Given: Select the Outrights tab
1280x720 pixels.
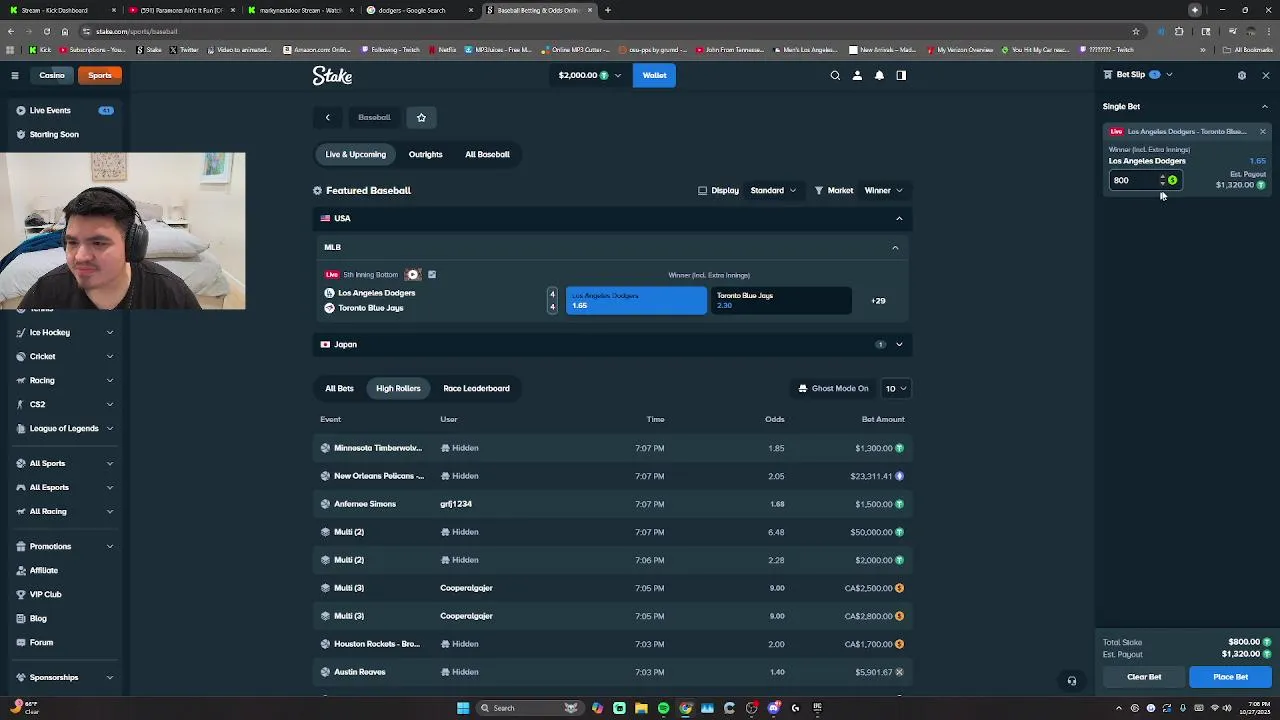Looking at the screenshot, I should pos(425,154).
